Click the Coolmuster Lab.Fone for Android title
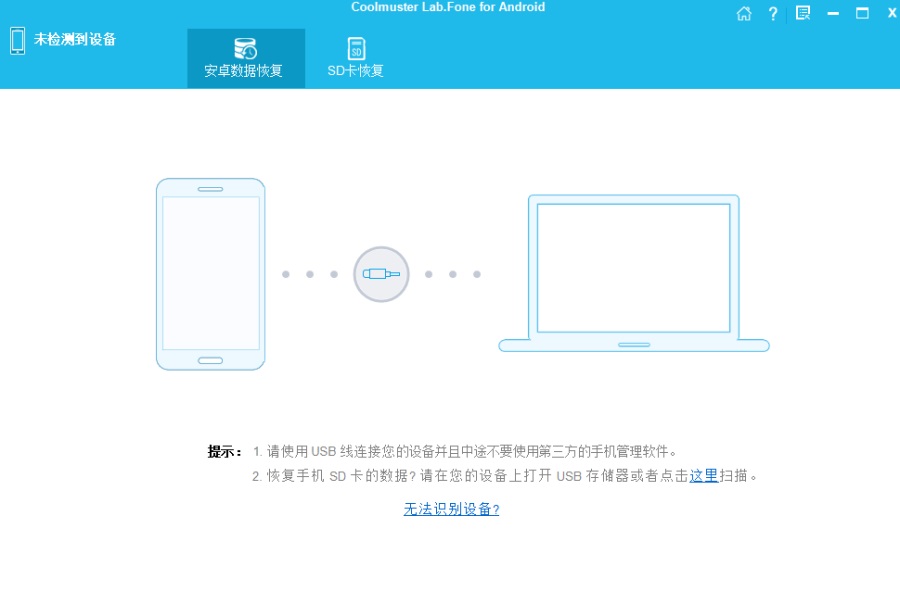The width and height of the screenshot is (900, 604). (x=448, y=7)
